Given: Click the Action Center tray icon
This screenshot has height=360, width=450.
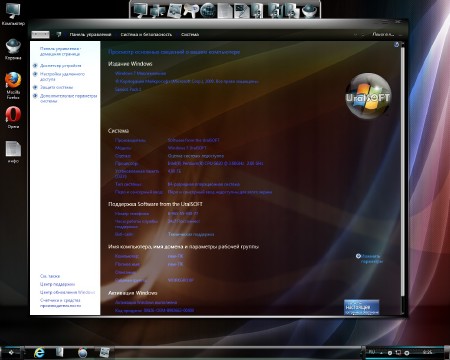Looking at the screenshot, I should click(x=390, y=352).
